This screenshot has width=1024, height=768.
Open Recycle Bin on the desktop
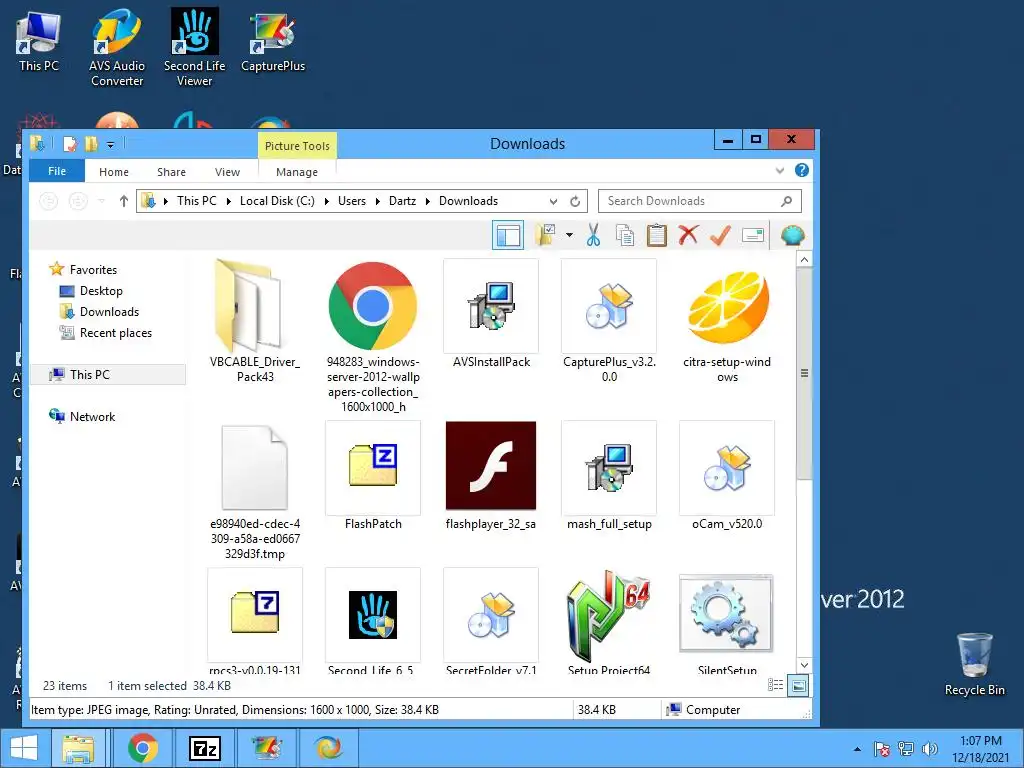[974, 664]
